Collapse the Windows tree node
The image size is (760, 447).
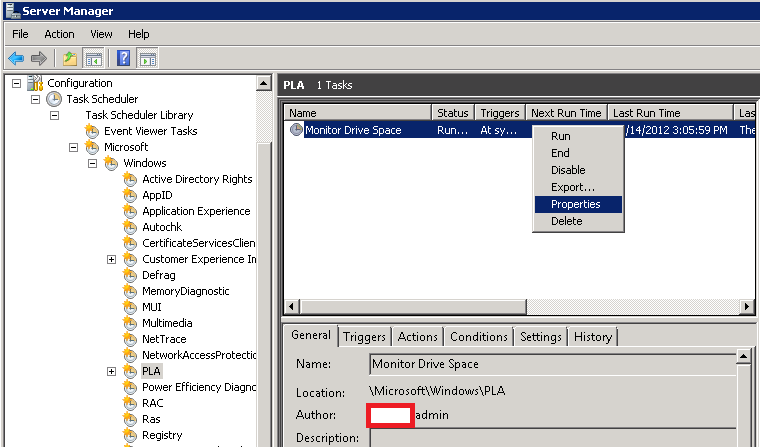[x=92, y=163]
